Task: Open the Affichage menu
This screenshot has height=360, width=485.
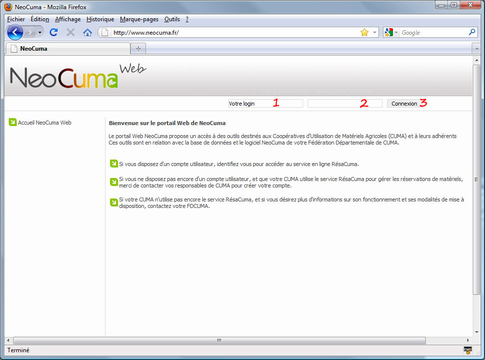Action: 68,19
